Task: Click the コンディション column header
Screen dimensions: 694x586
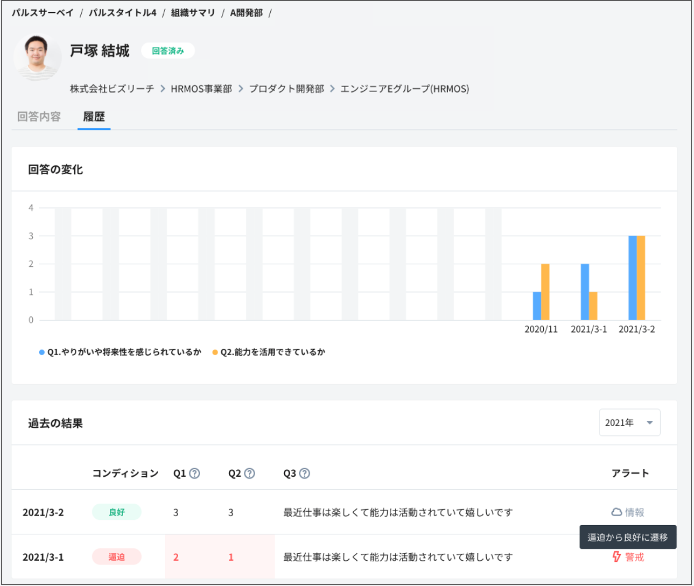Action: point(125,474)
